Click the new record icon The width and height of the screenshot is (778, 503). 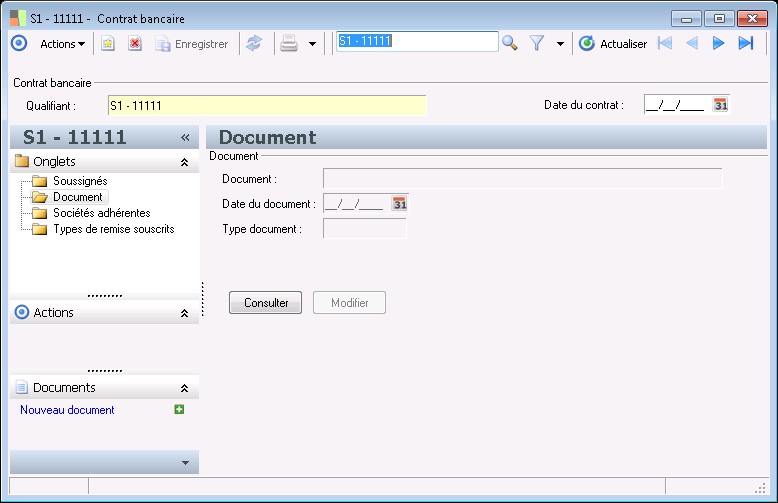point(108,44)
